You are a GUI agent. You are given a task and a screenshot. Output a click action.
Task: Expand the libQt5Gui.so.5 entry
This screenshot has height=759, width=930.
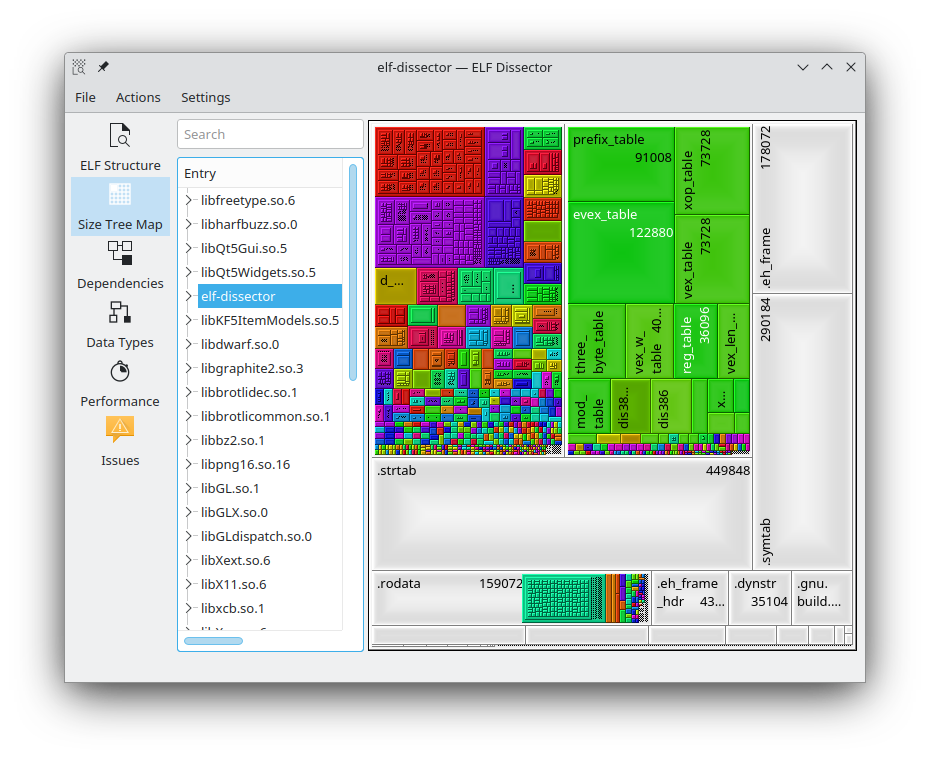(x=190, y=248)
